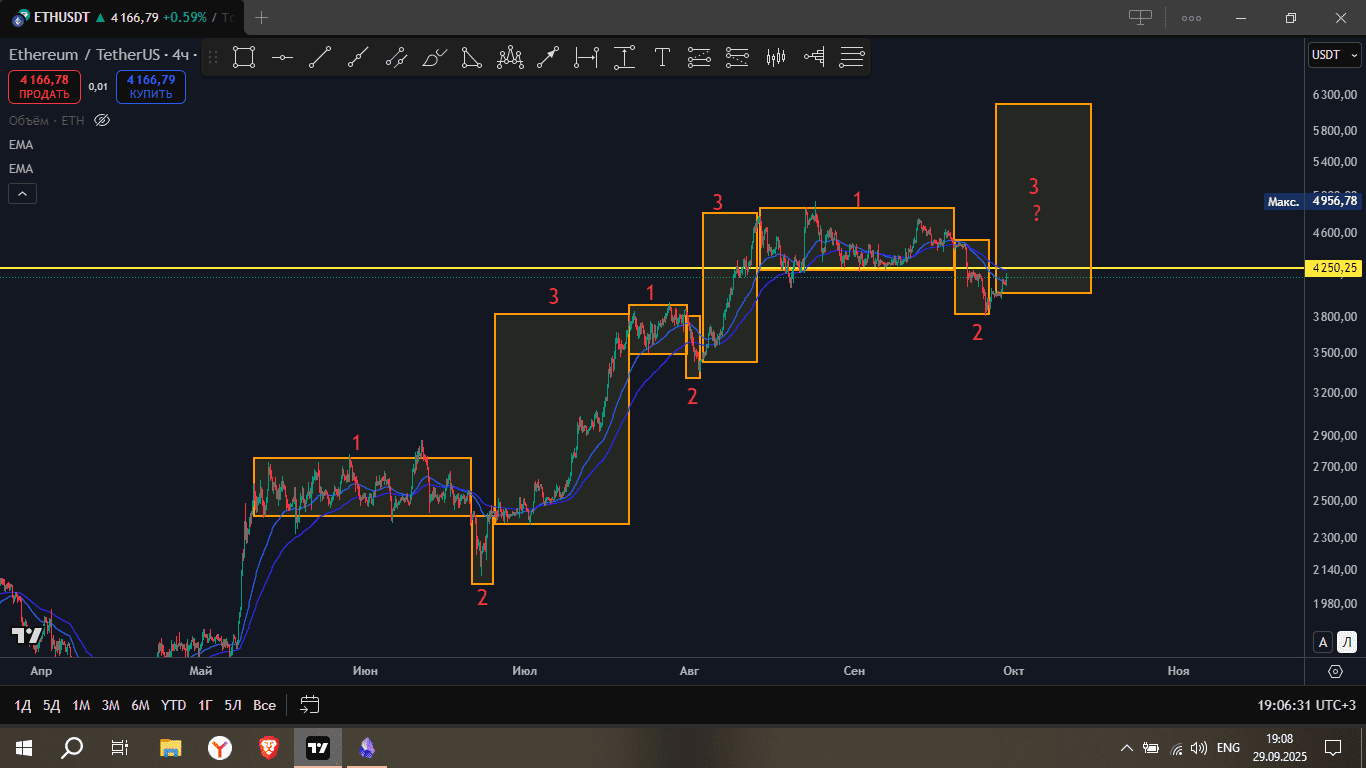1366x768 pixels.
Task: Toggle logarithmic scale 'Л' button
Action: 1347,642
